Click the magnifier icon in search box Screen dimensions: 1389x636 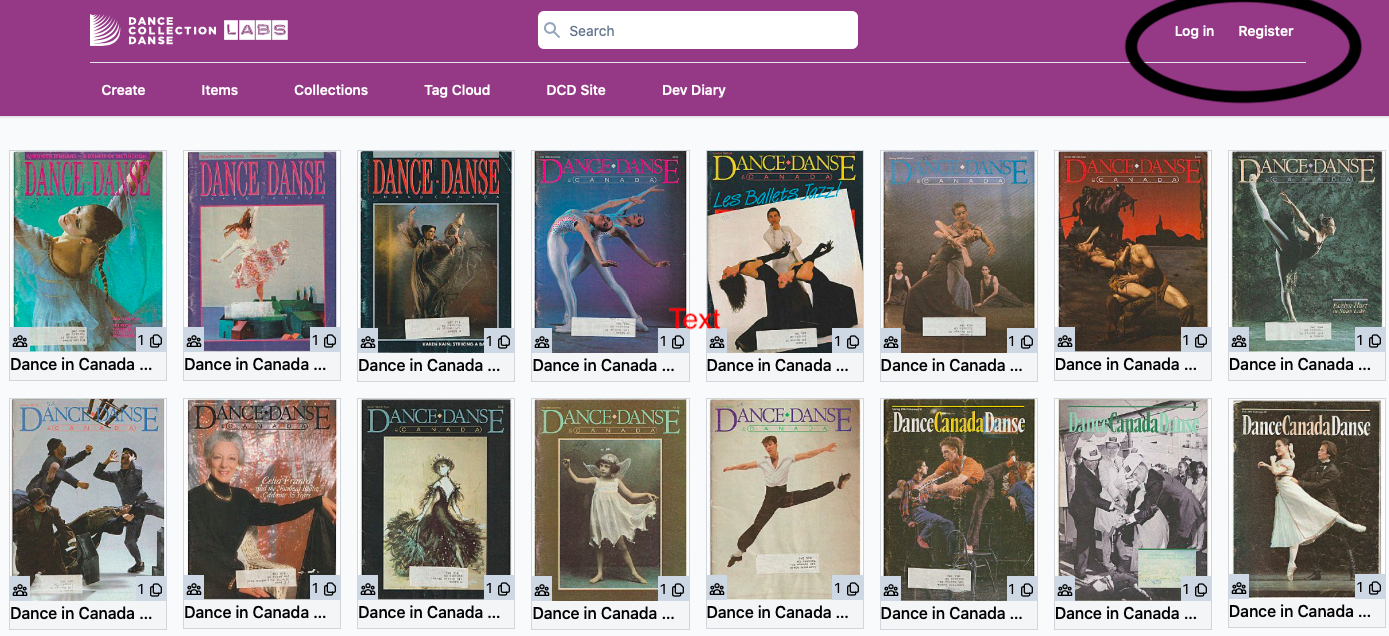[x=552, y=30]
